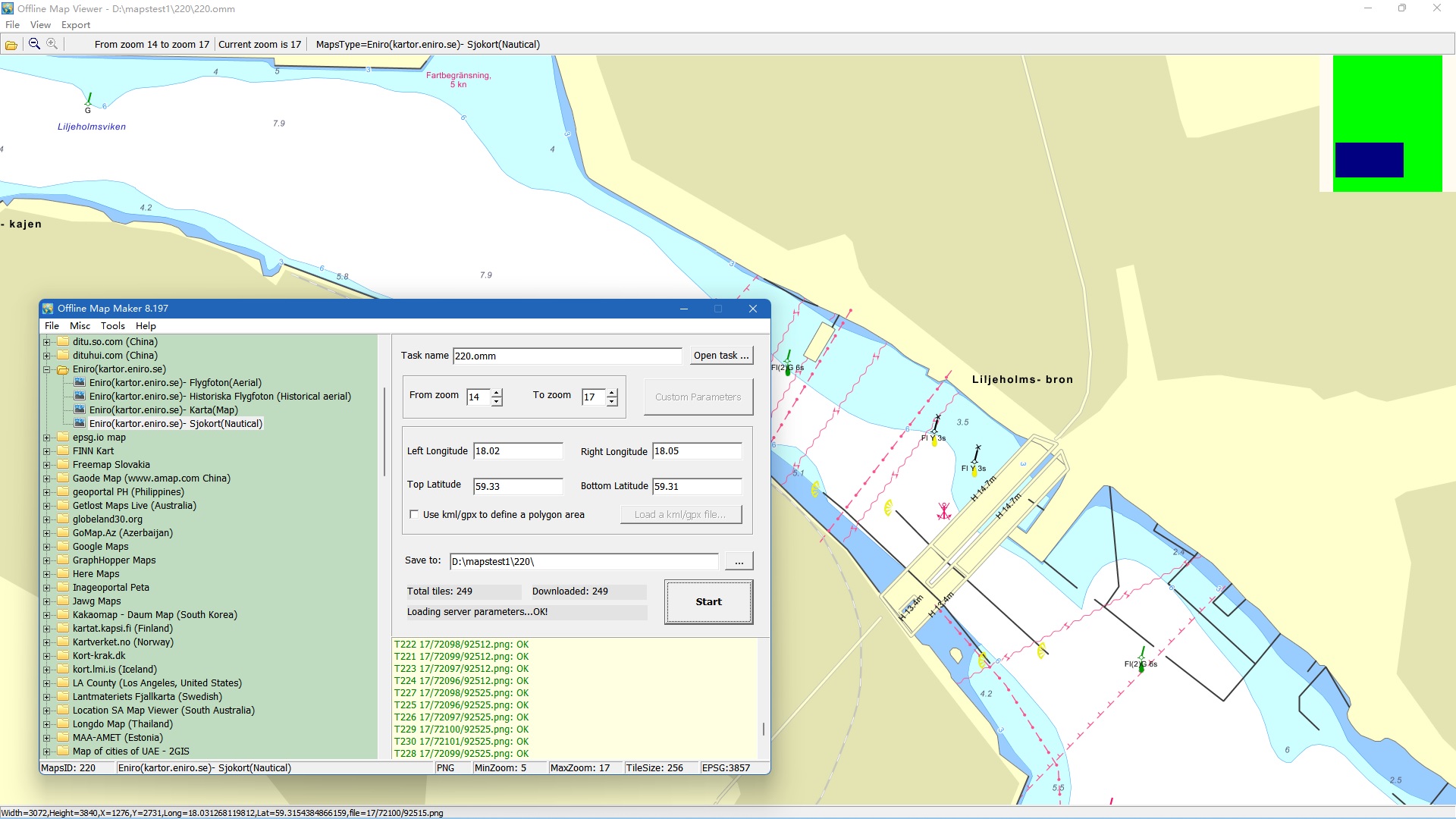Increase the From zoom value

tap(497, 393)
